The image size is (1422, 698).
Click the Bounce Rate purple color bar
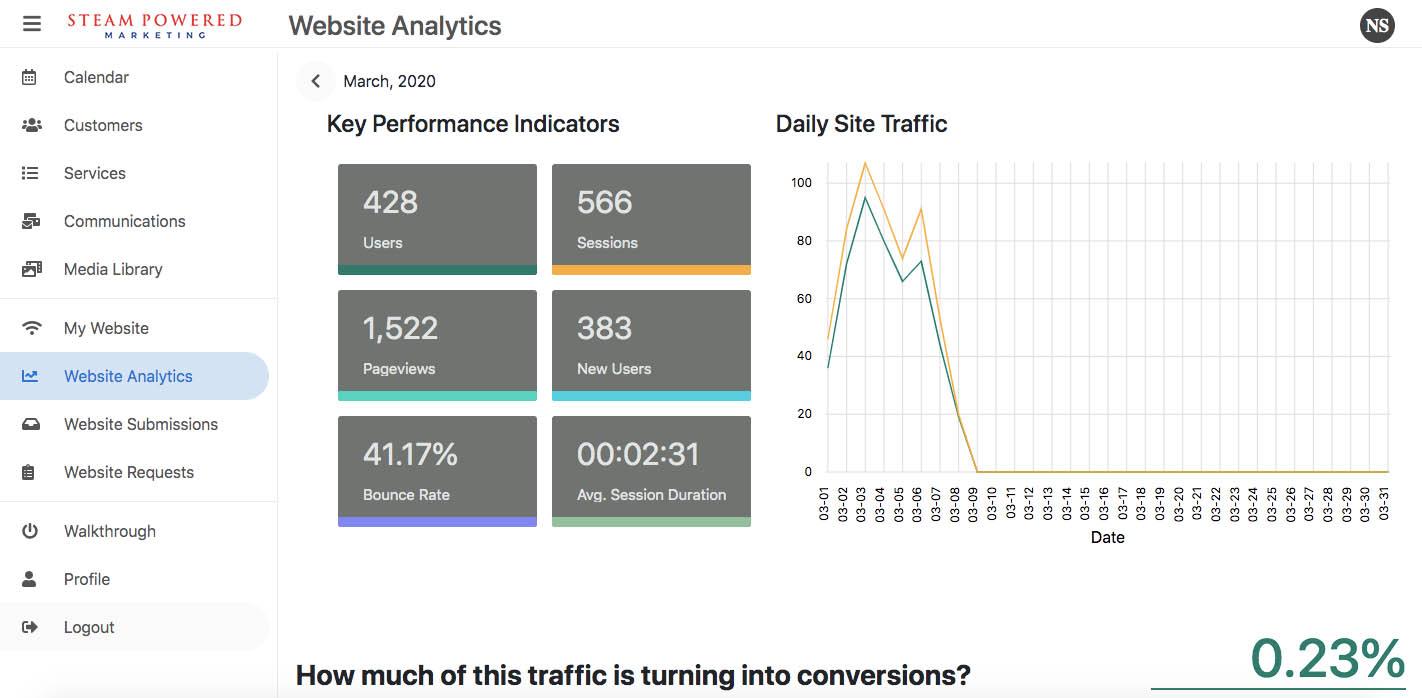(437, 521)
